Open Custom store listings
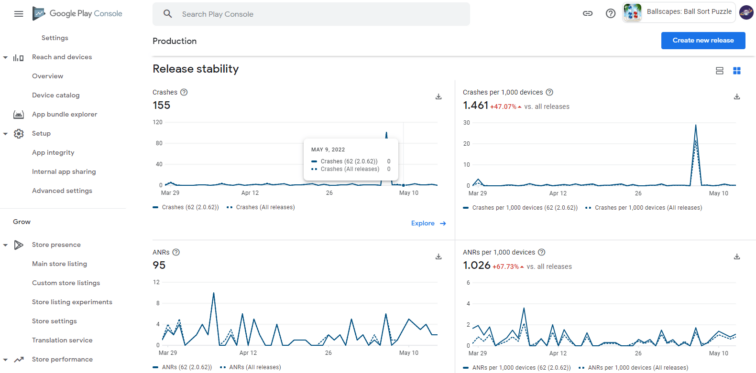This screenshot has width=756, height=373. (x=66, y=283)
